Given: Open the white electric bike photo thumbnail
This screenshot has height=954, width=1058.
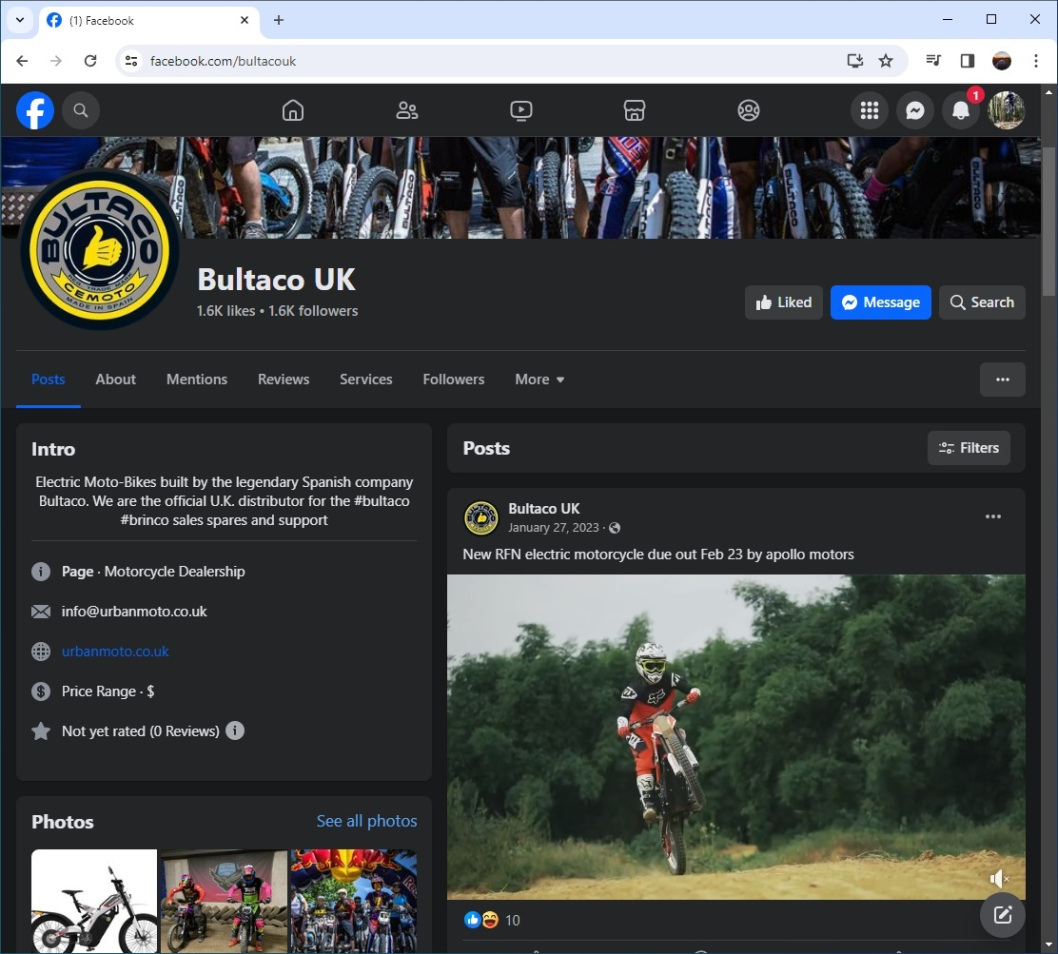Looking at the screenshot, I should (x=93, y=900).
